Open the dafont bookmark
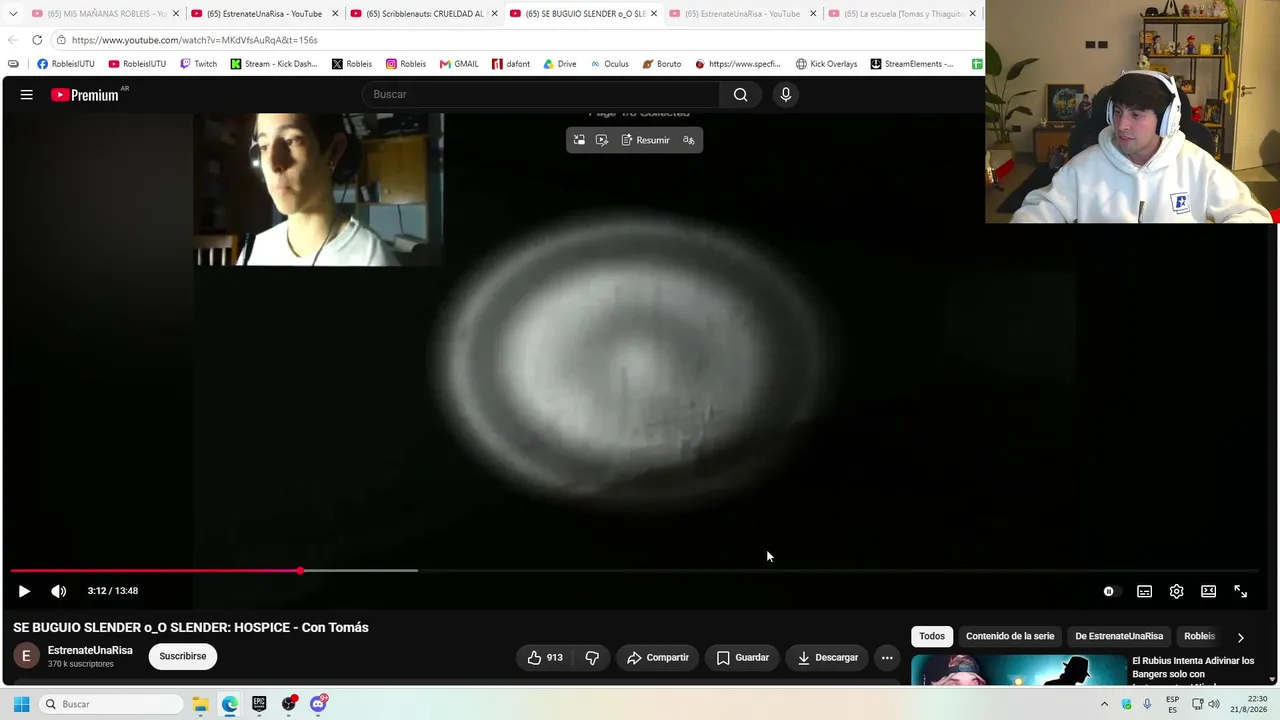Image resolution: width=1280 pixels, height=720 pixels. 511,64
